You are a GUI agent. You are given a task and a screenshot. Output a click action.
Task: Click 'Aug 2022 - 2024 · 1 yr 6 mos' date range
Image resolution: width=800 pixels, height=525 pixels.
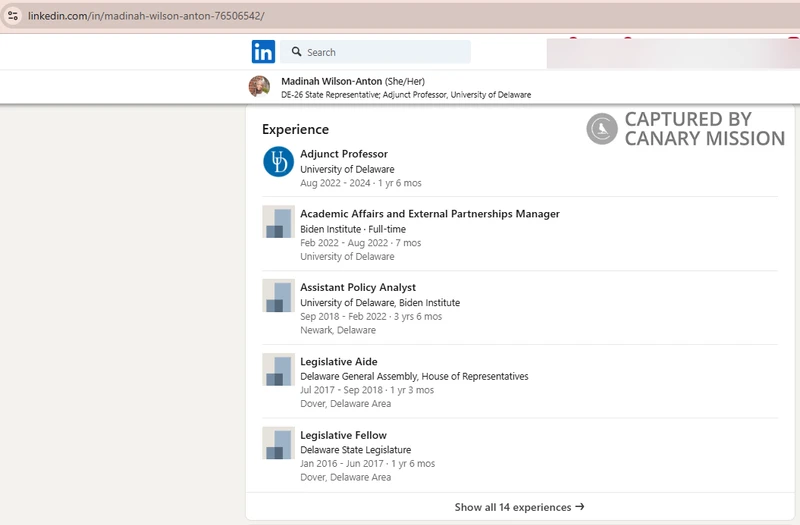[361, 183]
